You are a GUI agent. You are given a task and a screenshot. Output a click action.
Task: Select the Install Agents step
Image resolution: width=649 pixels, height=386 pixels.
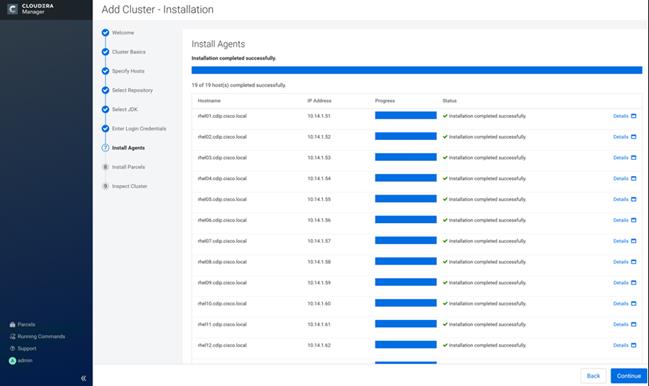pyautogui.click(x=128, y=148)
